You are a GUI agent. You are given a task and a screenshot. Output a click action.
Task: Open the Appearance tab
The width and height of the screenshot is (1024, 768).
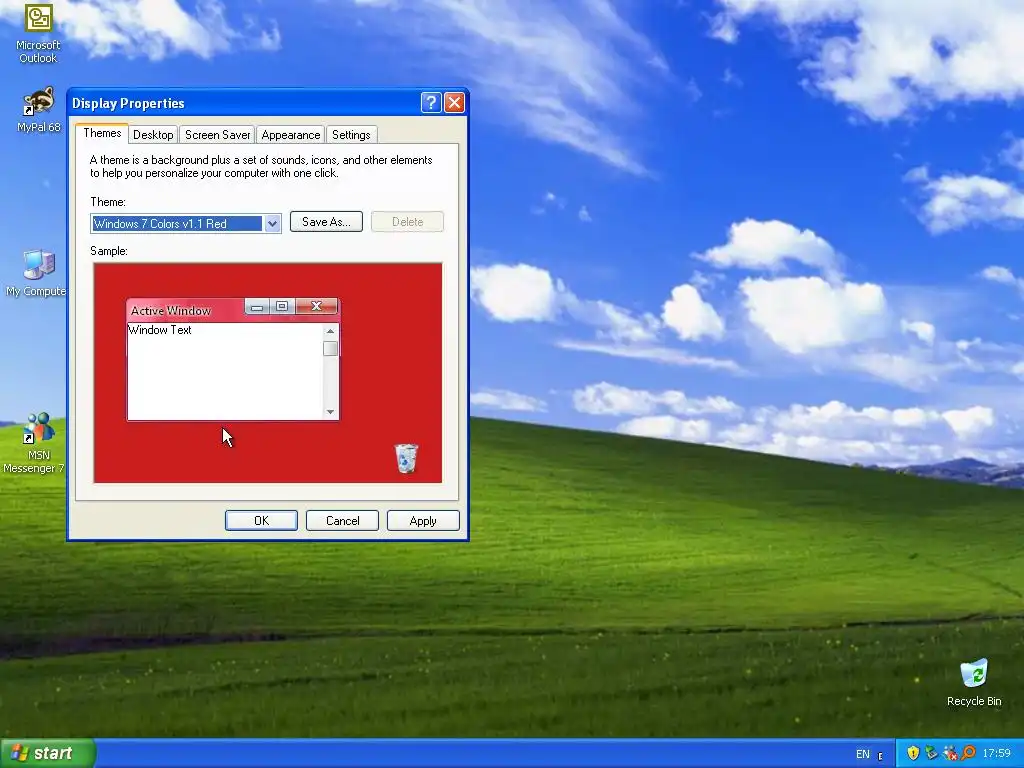tap(291, 135)
